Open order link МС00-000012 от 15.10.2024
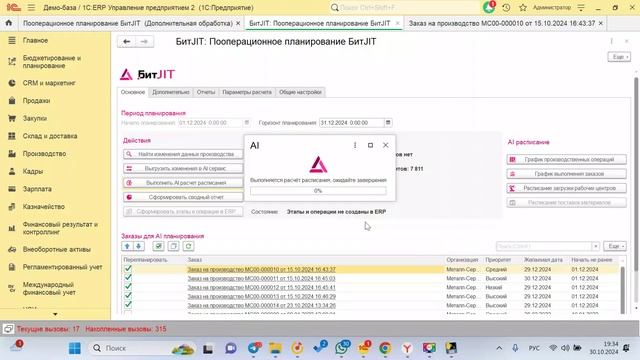640x360 pixels. (261, 287)
